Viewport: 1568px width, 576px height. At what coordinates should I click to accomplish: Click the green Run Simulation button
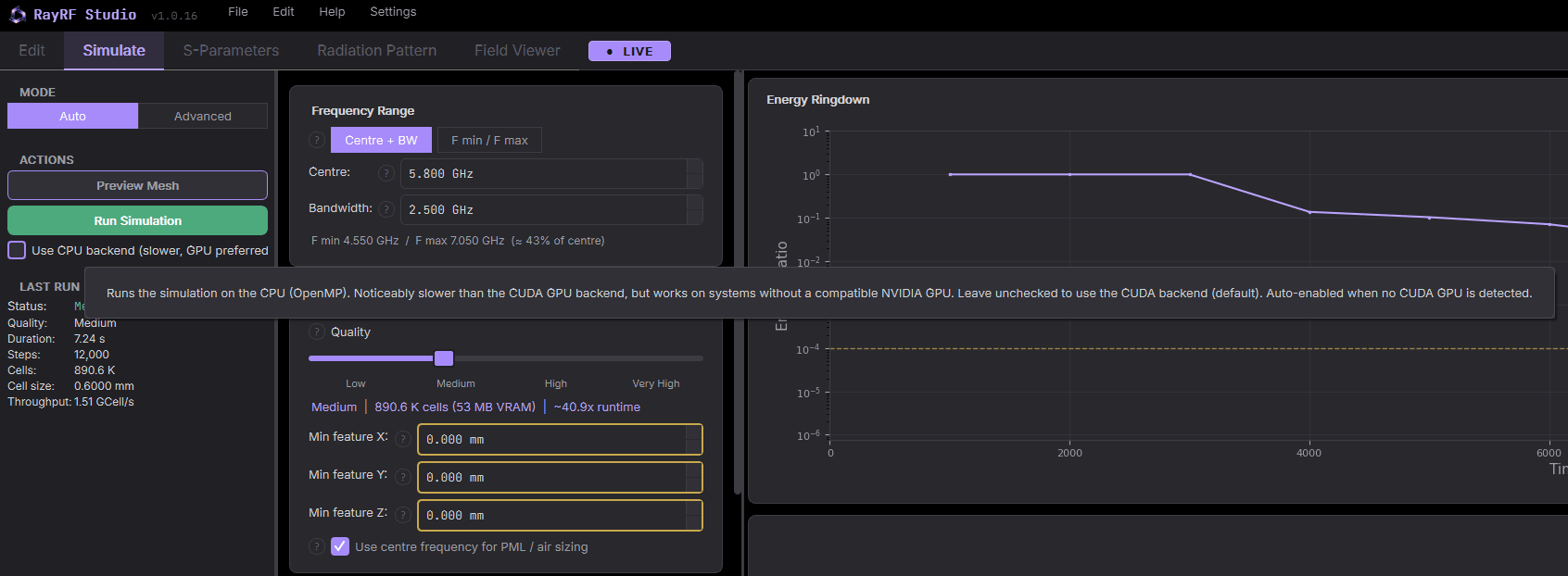137,220
